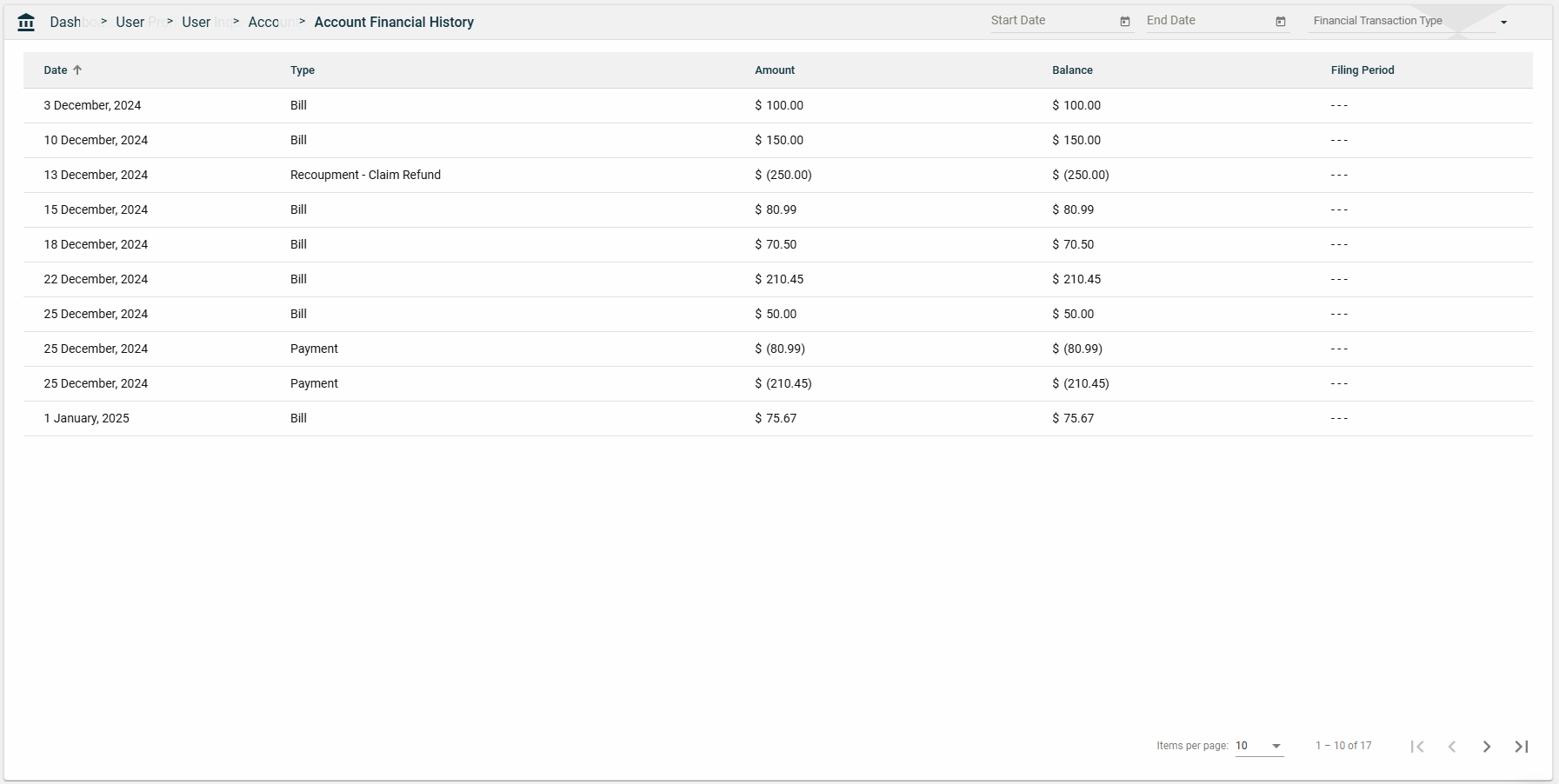Sort by the Amount column header

774,70
